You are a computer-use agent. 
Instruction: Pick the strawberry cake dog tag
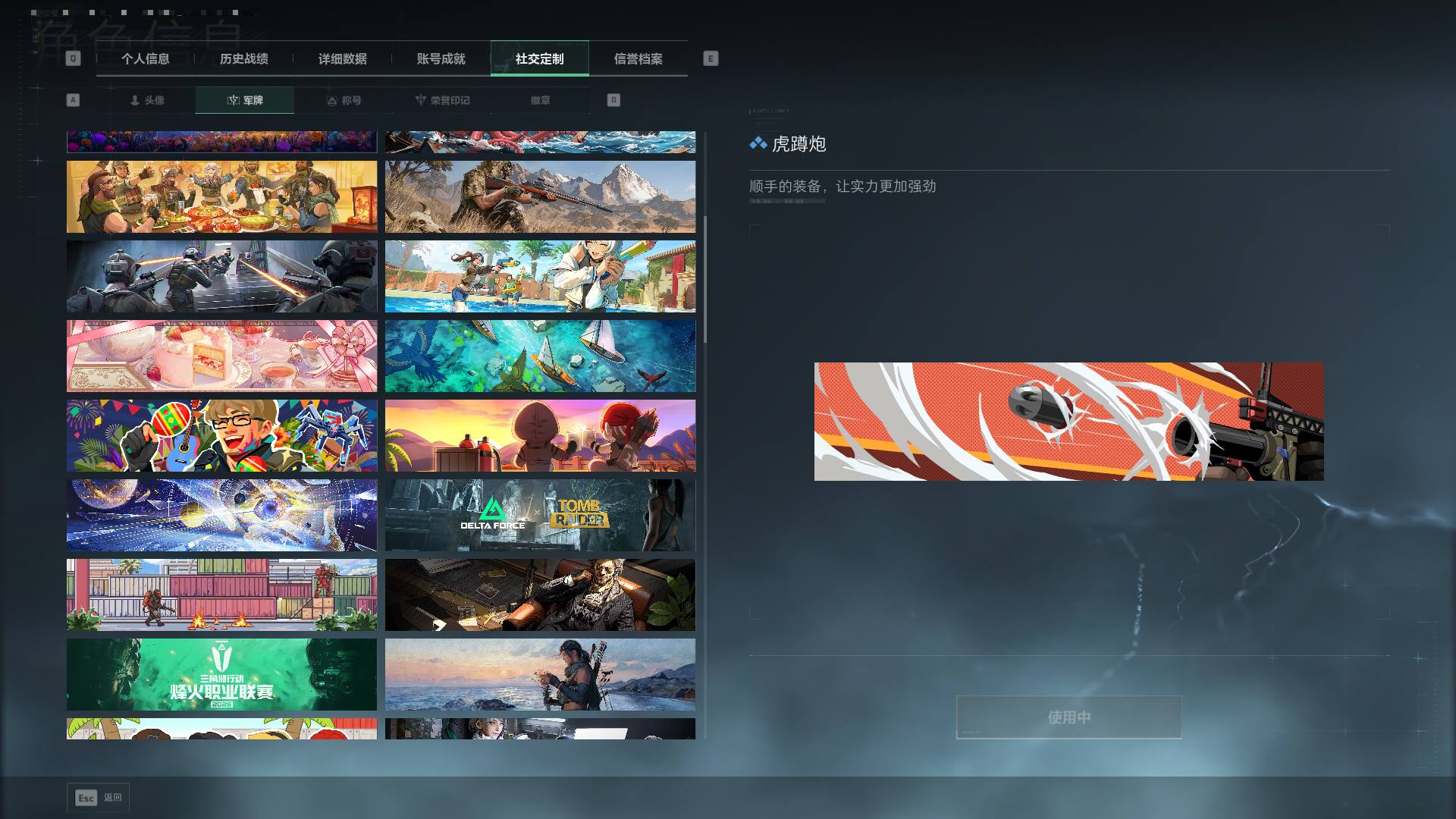point(221,356)
